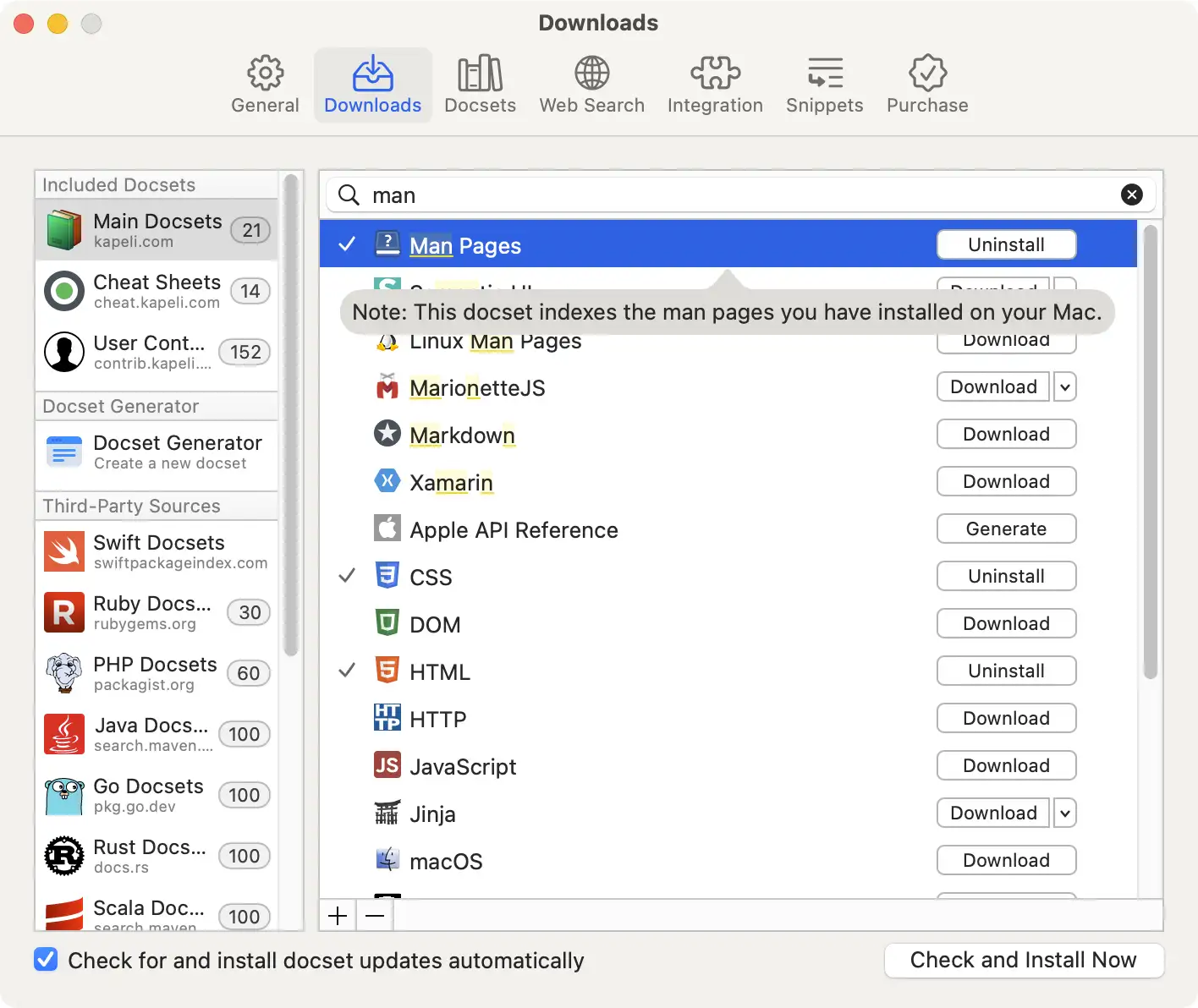This screenshot has height=1008, width=1198.
Task: Click the macOS docset icon
Action: coord(387,860)
